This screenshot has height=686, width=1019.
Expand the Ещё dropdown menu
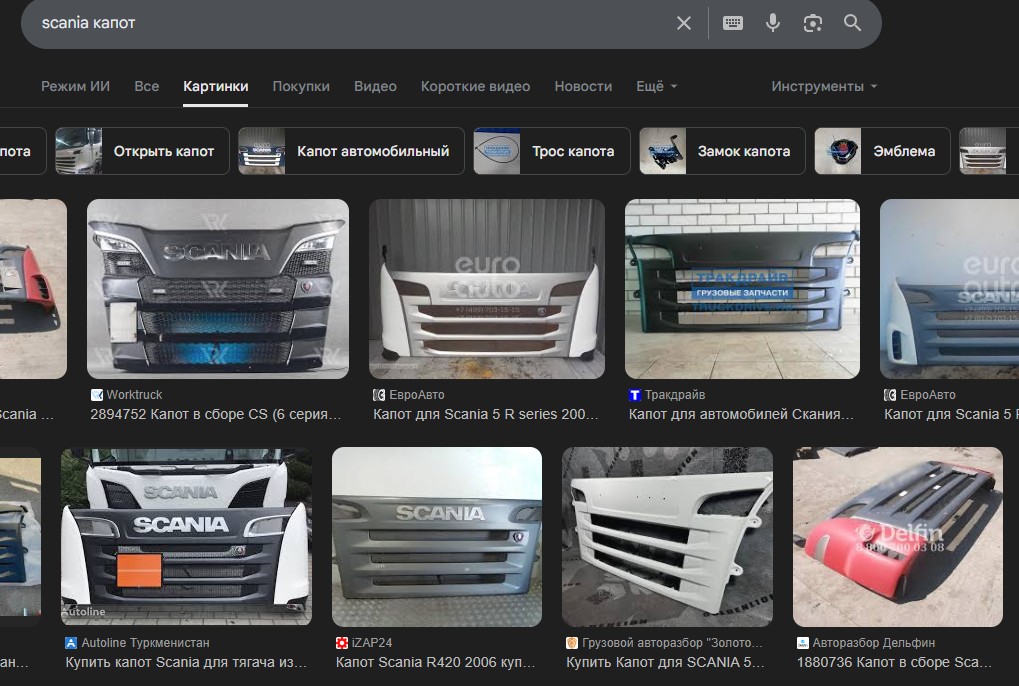656,86
